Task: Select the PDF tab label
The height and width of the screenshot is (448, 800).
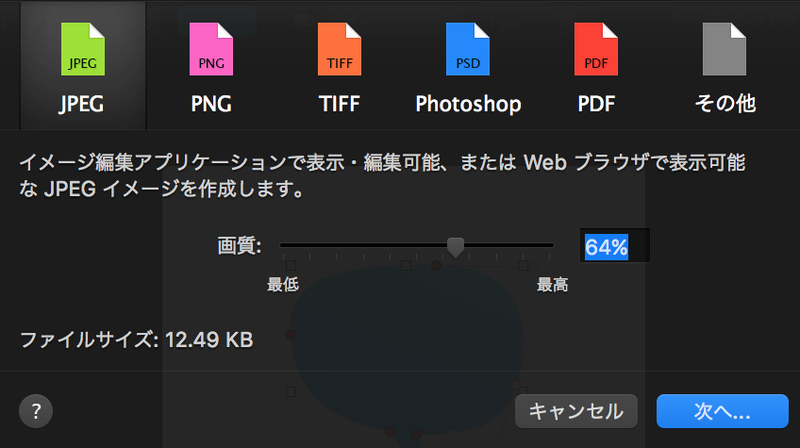Action: point(596,104)
